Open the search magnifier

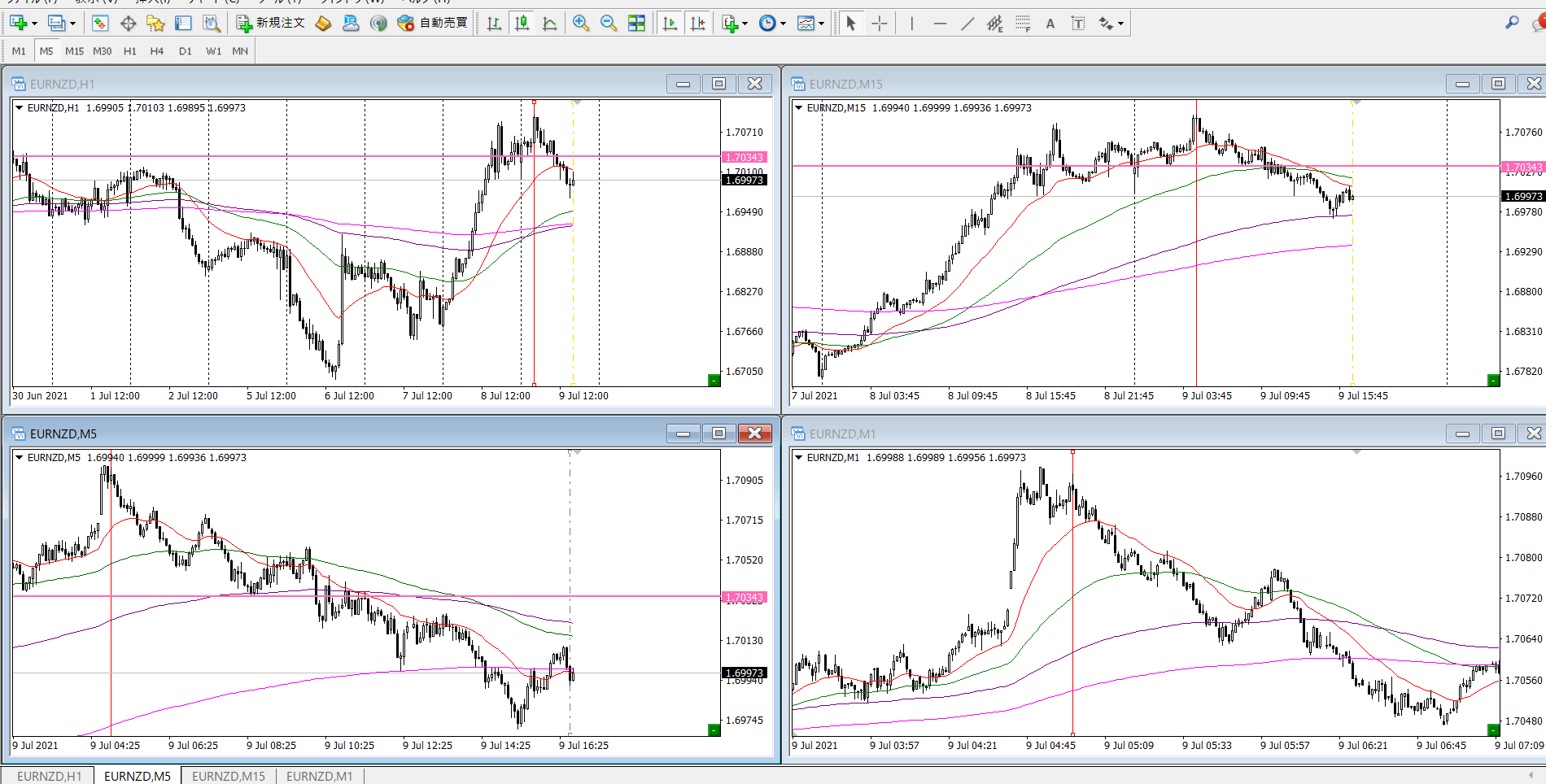click(x=1512, y=23)
